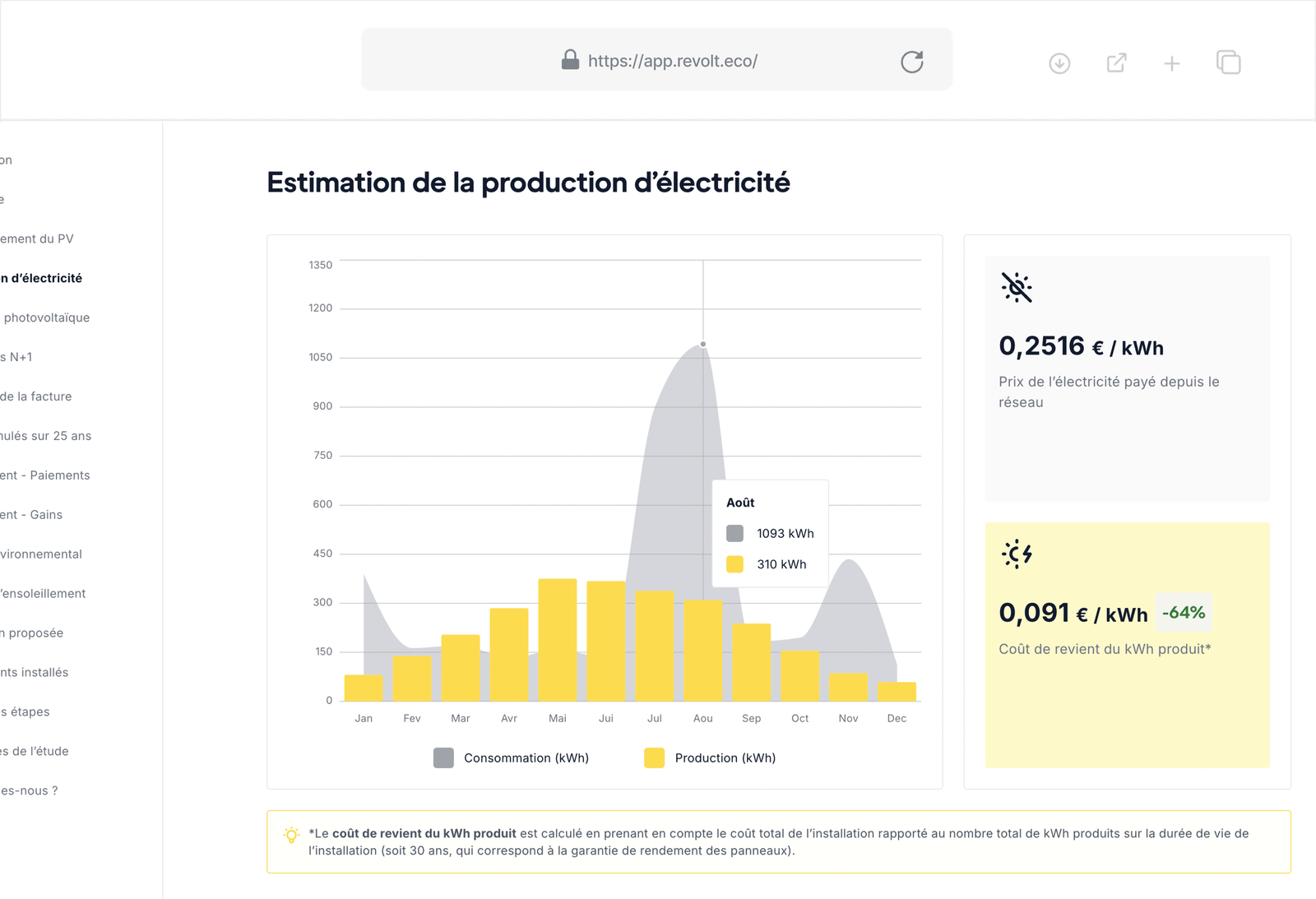The height and width of the screenshot is (899, 1316).
Task: Reload the page using the refresh icon
Action: (x=913, y=60)
